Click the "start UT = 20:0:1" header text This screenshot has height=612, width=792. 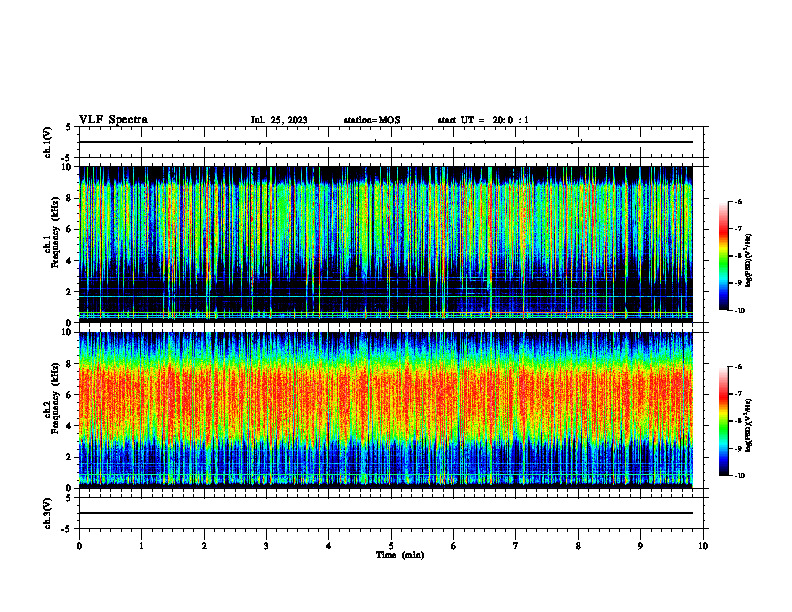pyautogui.click(x=483, y=120)
